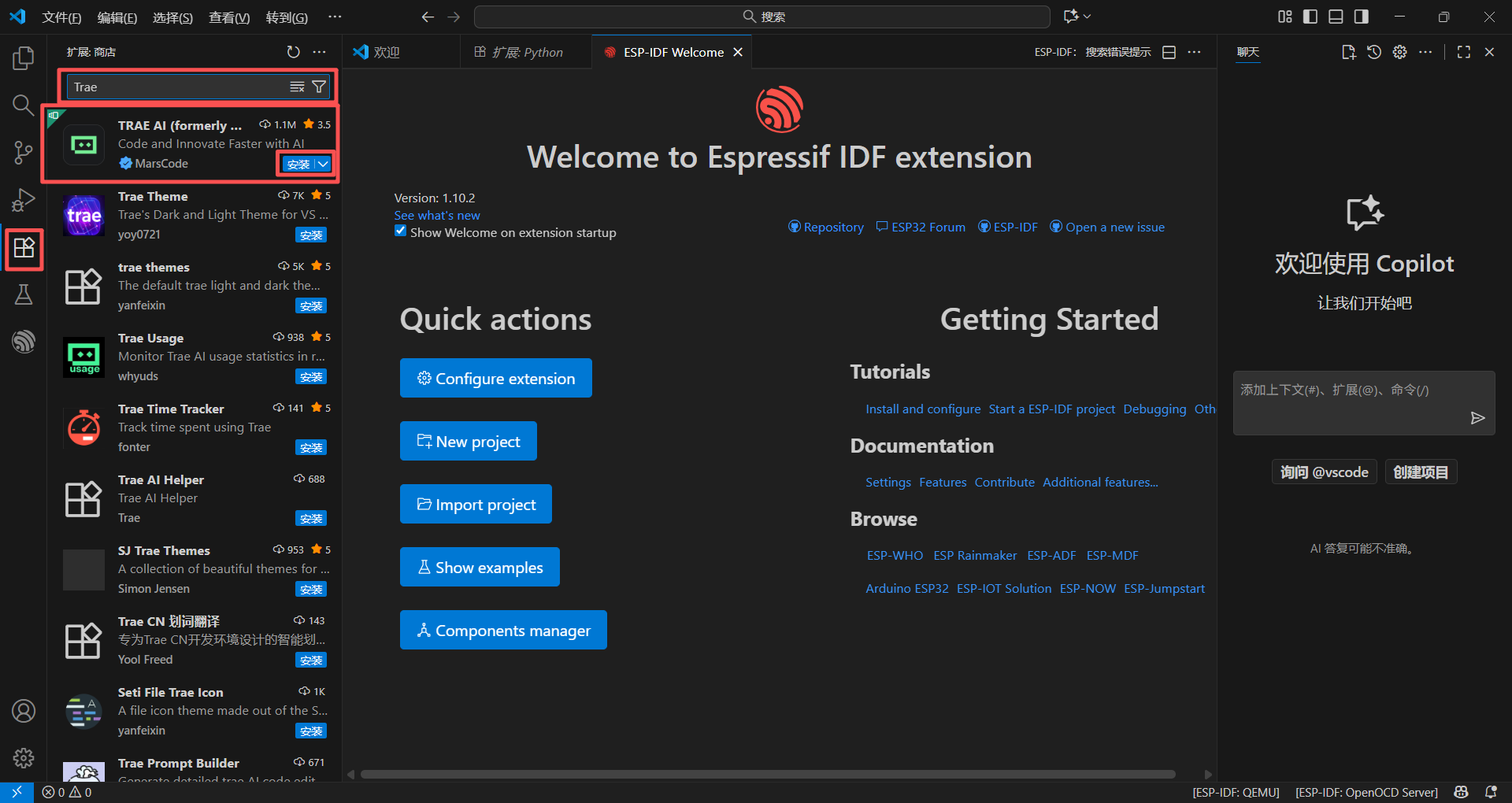1512x803 pixels.
Task: Open editor more actions ellipsis
Action: [1195, 52]
